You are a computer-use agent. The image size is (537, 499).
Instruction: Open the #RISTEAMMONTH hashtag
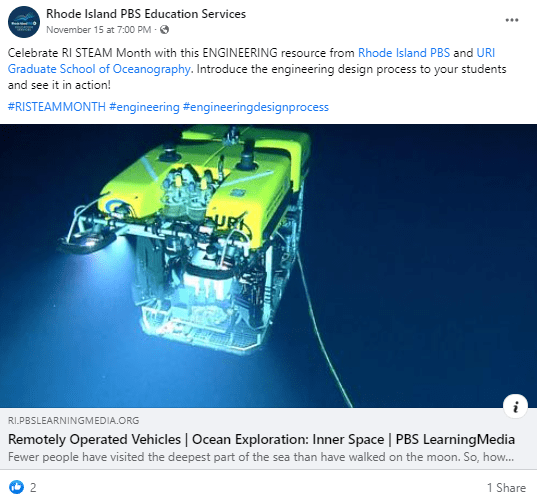coord(57,107)
